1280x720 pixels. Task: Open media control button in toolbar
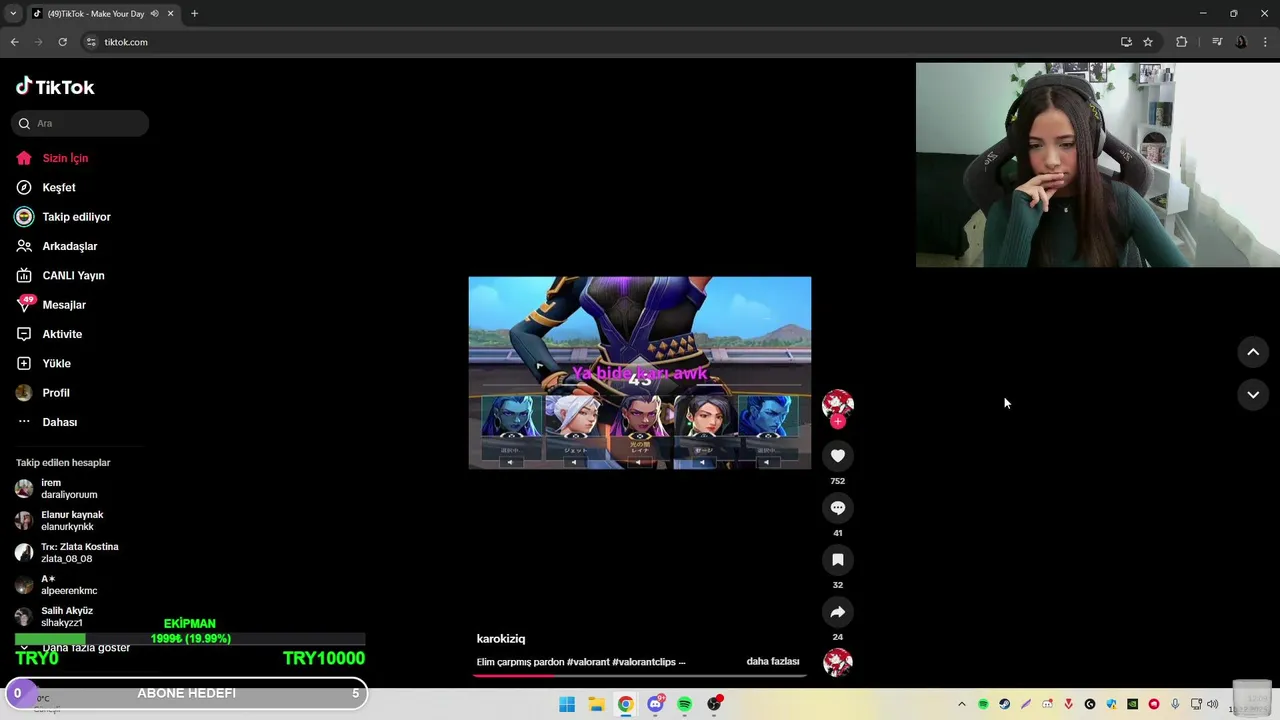pos(1217,42)
